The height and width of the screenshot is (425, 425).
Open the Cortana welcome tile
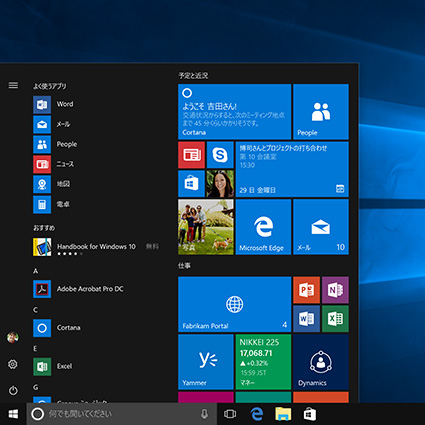pyautogui.click(x=235, y=112)
